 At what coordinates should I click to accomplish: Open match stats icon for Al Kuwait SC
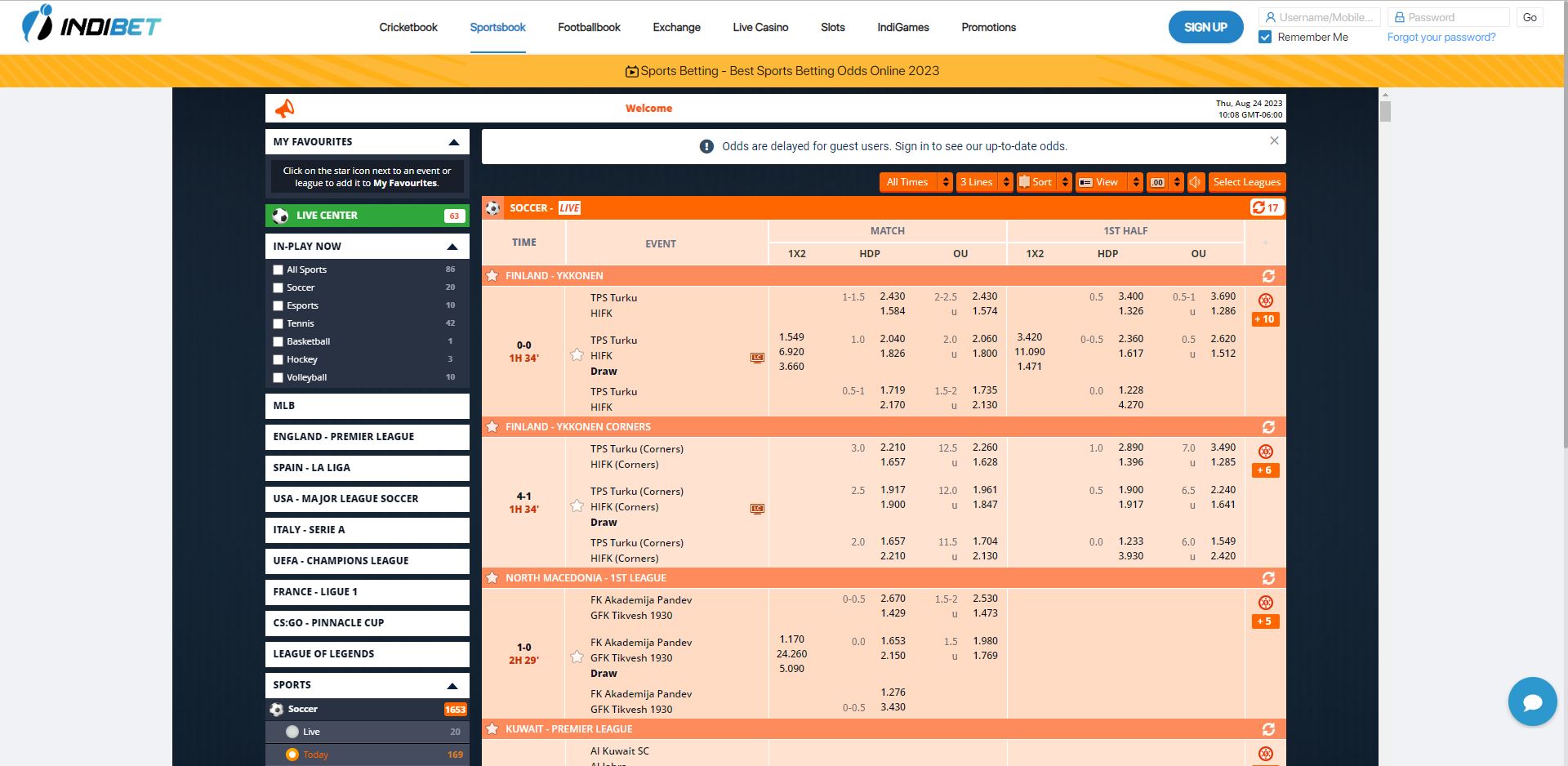pyautogui.click(x=1266, y=754)
